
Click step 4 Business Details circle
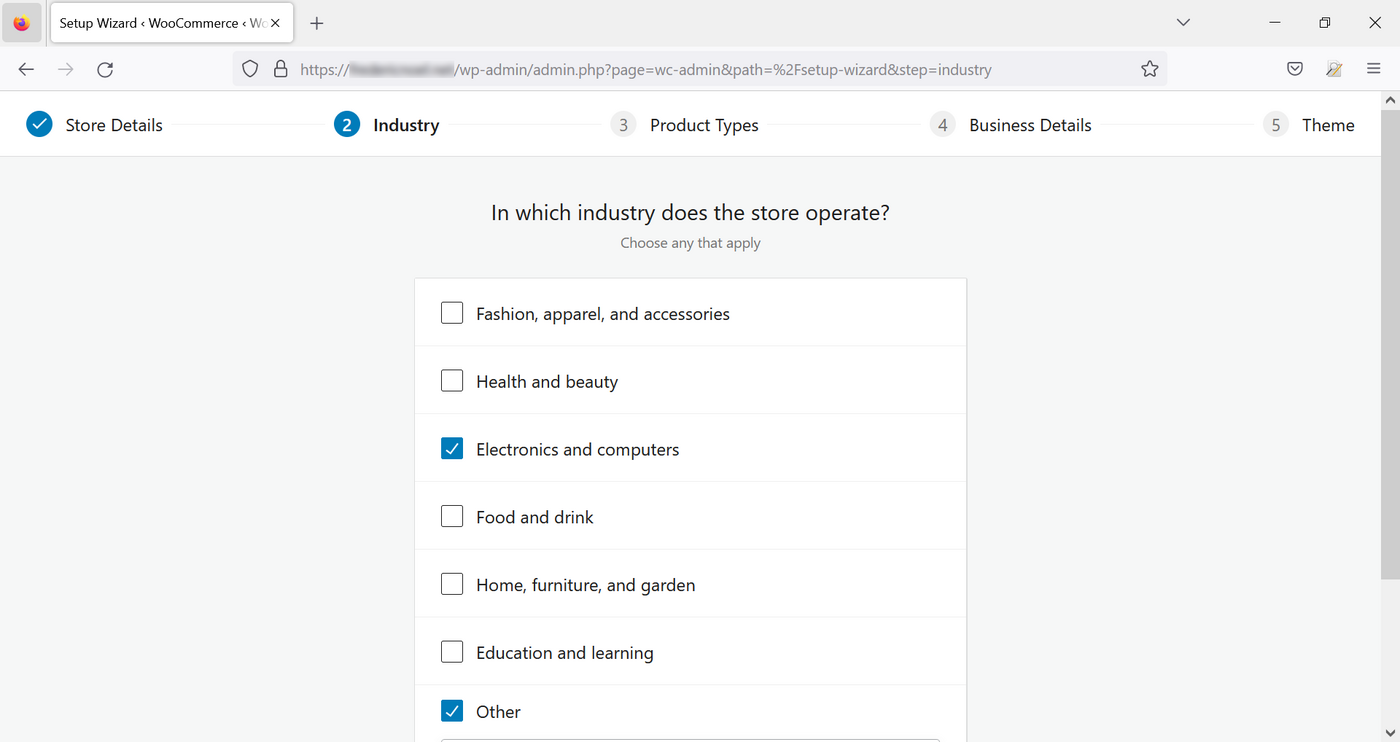tap(942, 124)
